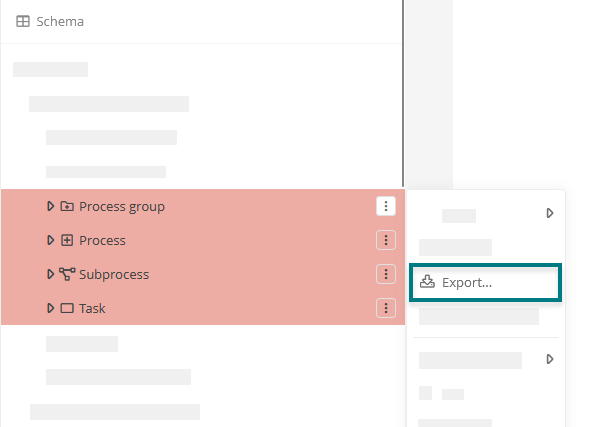Select the Task label in the tree
The width and height of the screenshot is (590, 427).
[x=92, y=308]
